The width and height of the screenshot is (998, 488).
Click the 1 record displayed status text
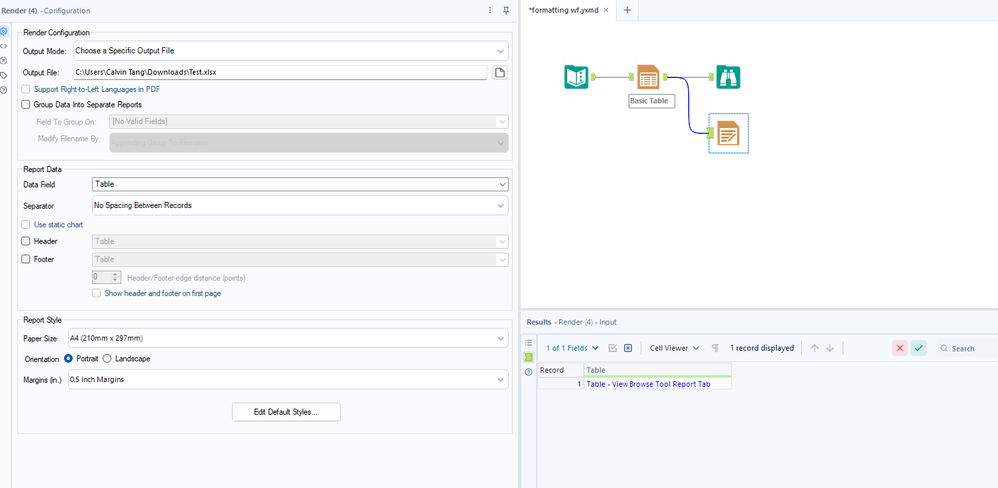click(762, 348)
